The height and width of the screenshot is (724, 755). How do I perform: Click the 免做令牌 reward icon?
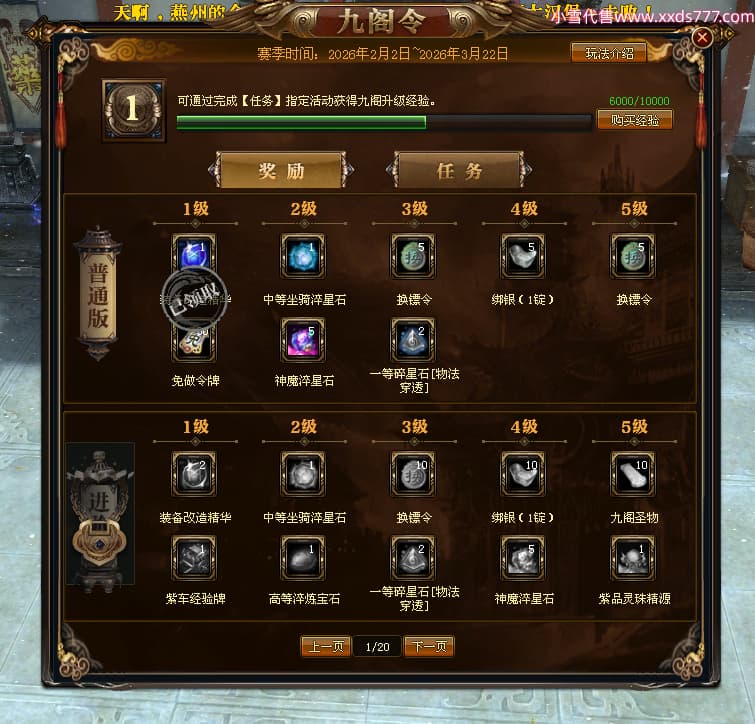coord(194,342)
